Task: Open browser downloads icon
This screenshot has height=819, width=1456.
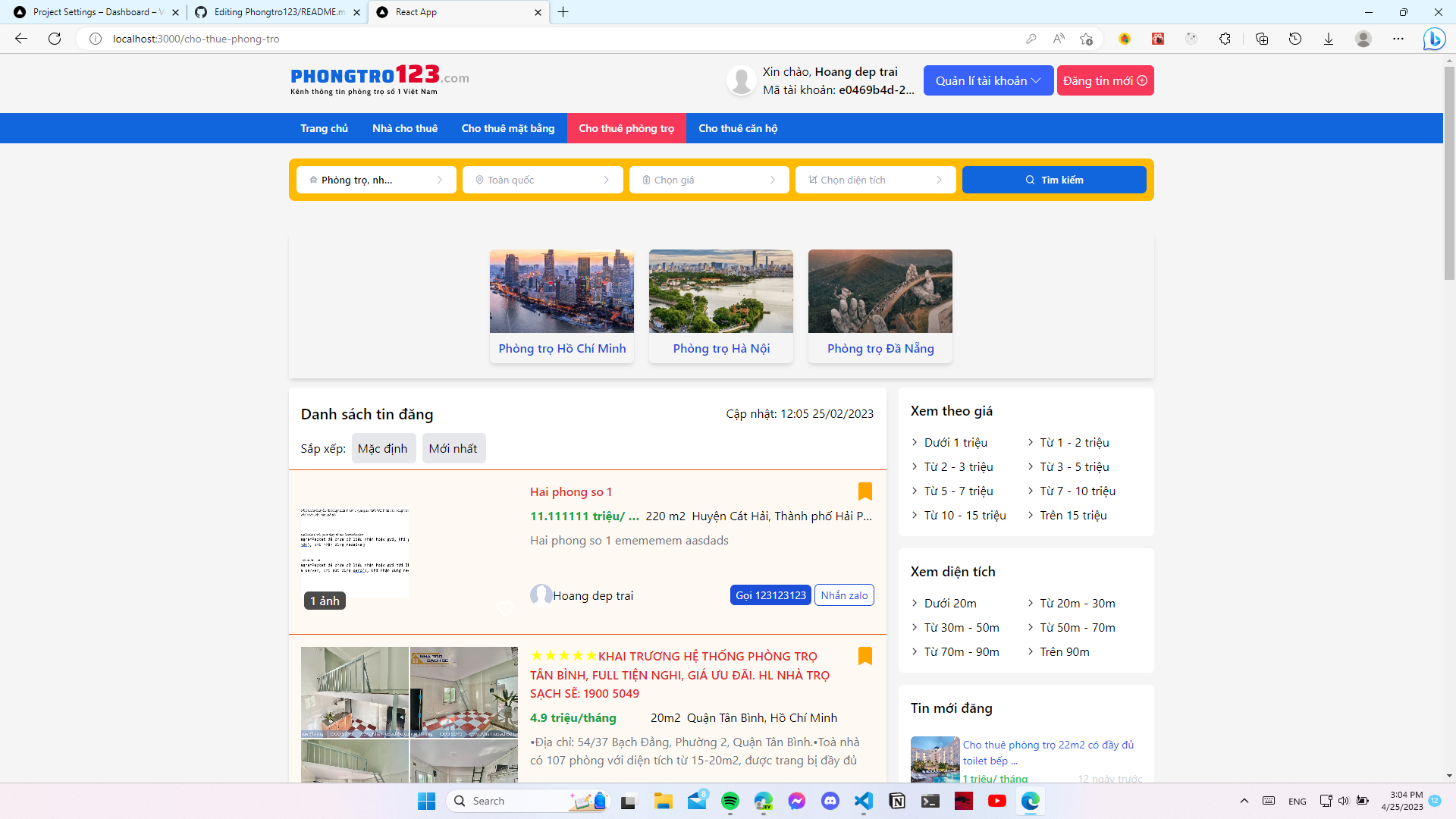Action: (1329, 39)
